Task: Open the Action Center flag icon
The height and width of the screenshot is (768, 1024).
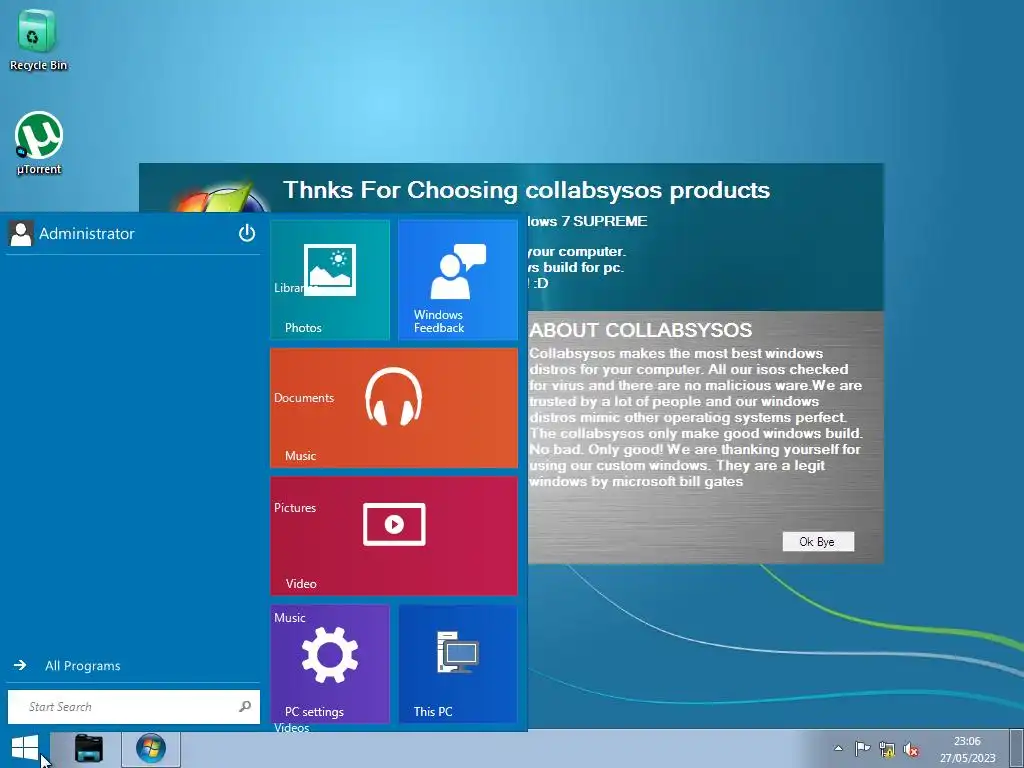Action: [862, 748]
